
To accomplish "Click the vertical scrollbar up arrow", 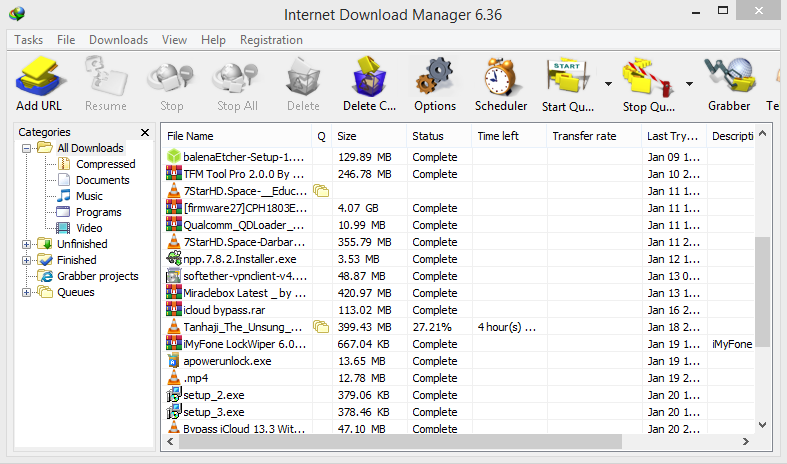I will point(762,133).
